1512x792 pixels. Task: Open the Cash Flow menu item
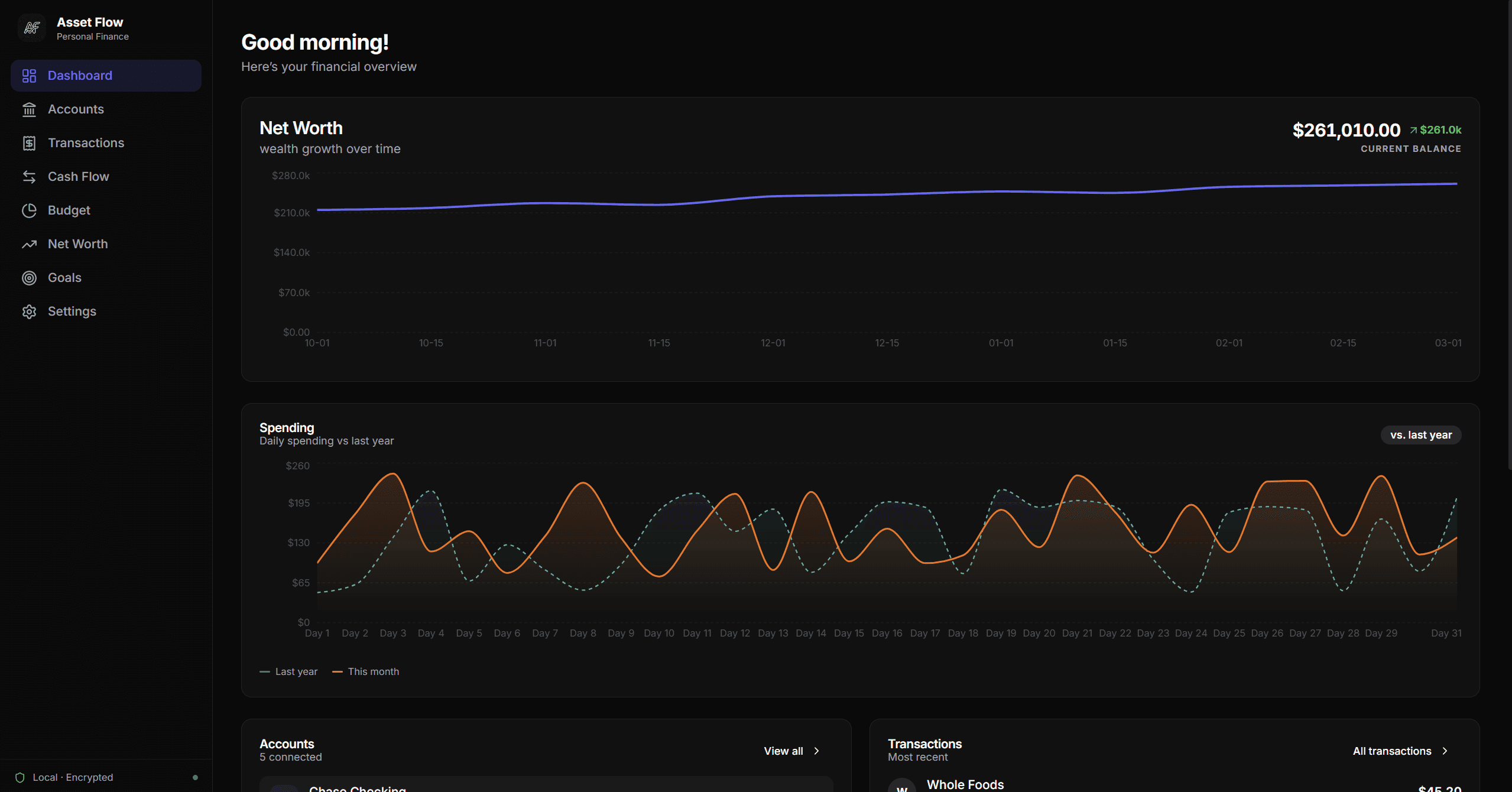pyautogui.click(x=78, y=177)
